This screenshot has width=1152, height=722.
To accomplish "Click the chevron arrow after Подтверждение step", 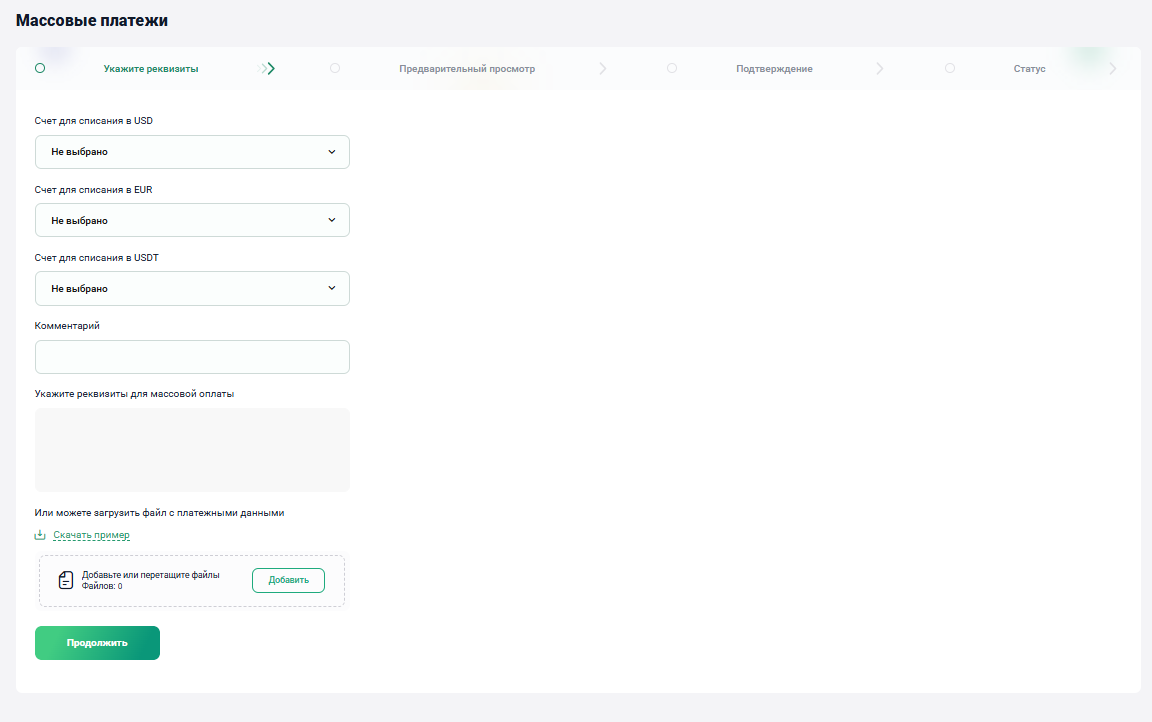I will click(879, 68).
